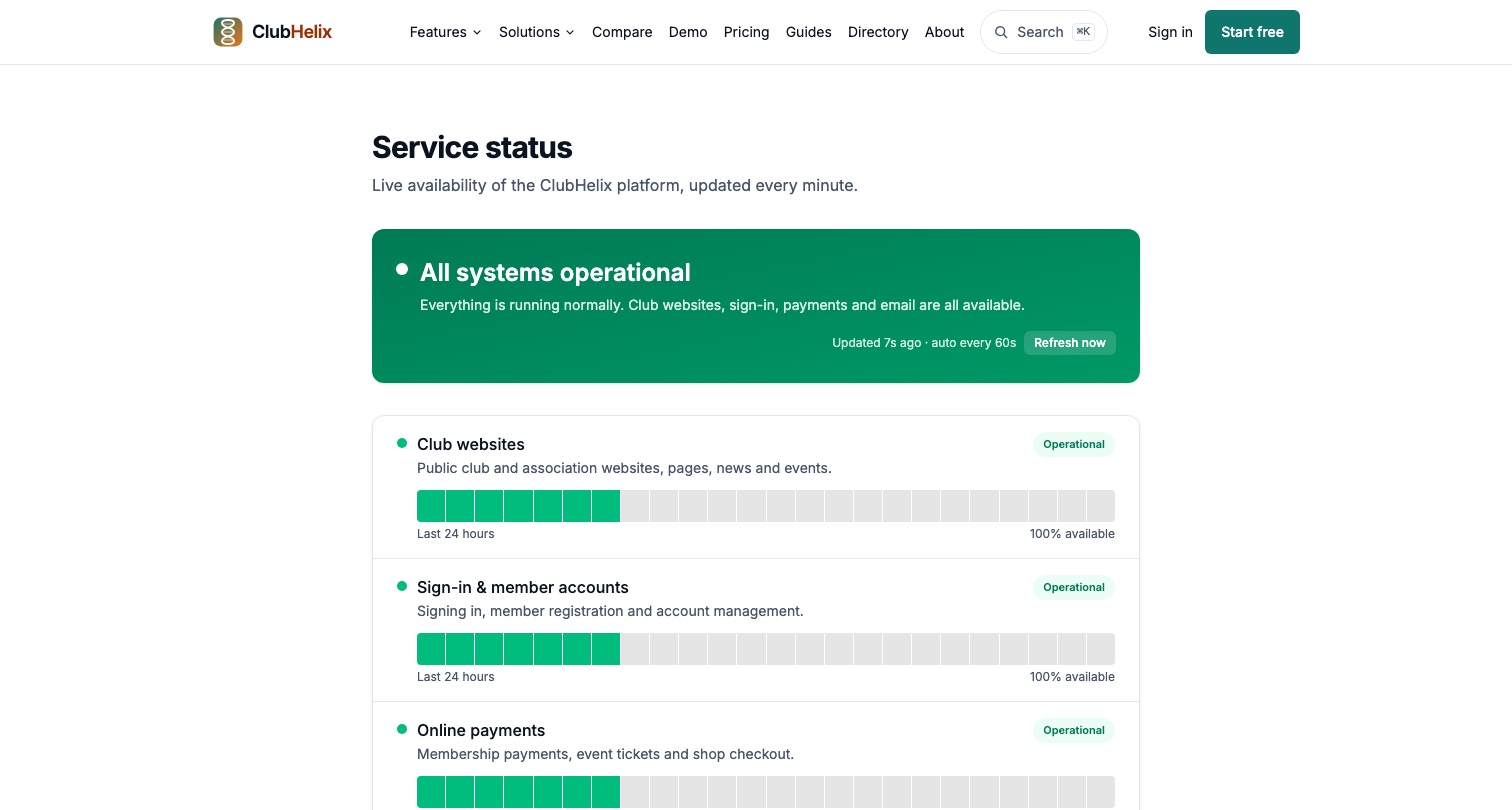Click the search magnifier icon
The height and width of the screenshot is (810, 1512).
1001,32
